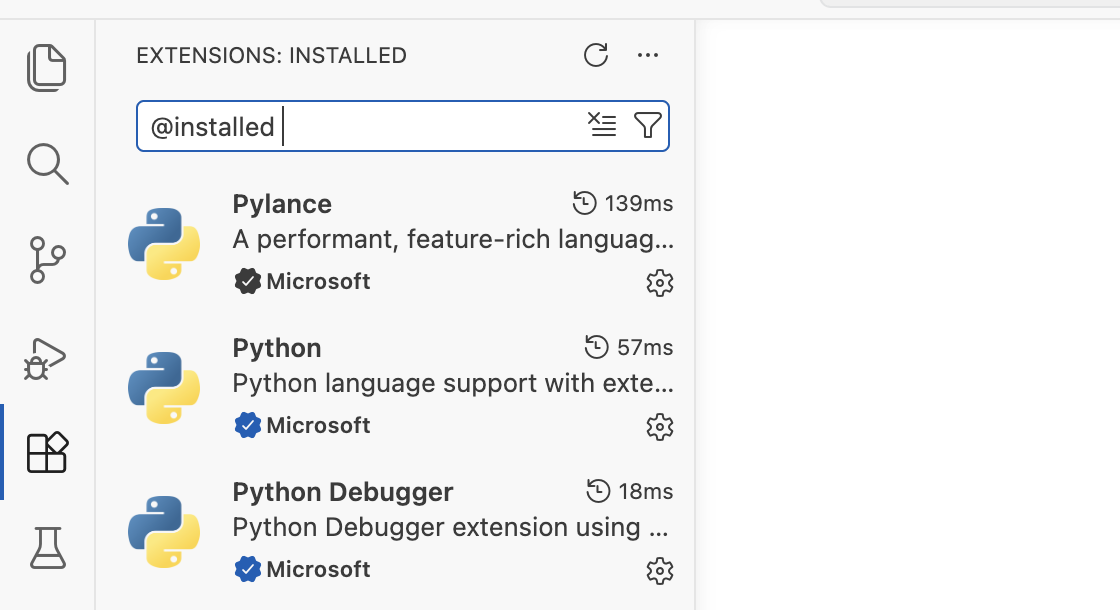Viewport: 1120px width, 610px height.
Task: Click the Extensions: Installed panel header
Action: [271, 56]
